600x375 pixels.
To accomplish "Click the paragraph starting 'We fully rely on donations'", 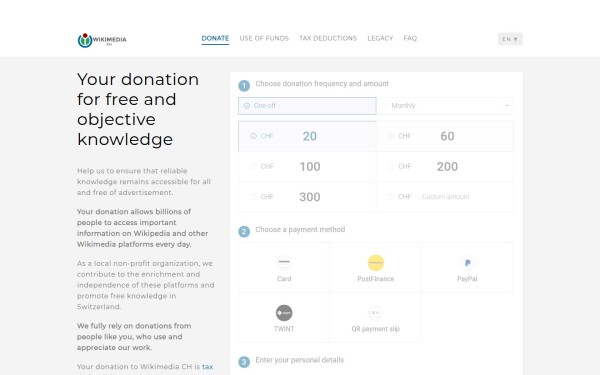I will (134, 336).
